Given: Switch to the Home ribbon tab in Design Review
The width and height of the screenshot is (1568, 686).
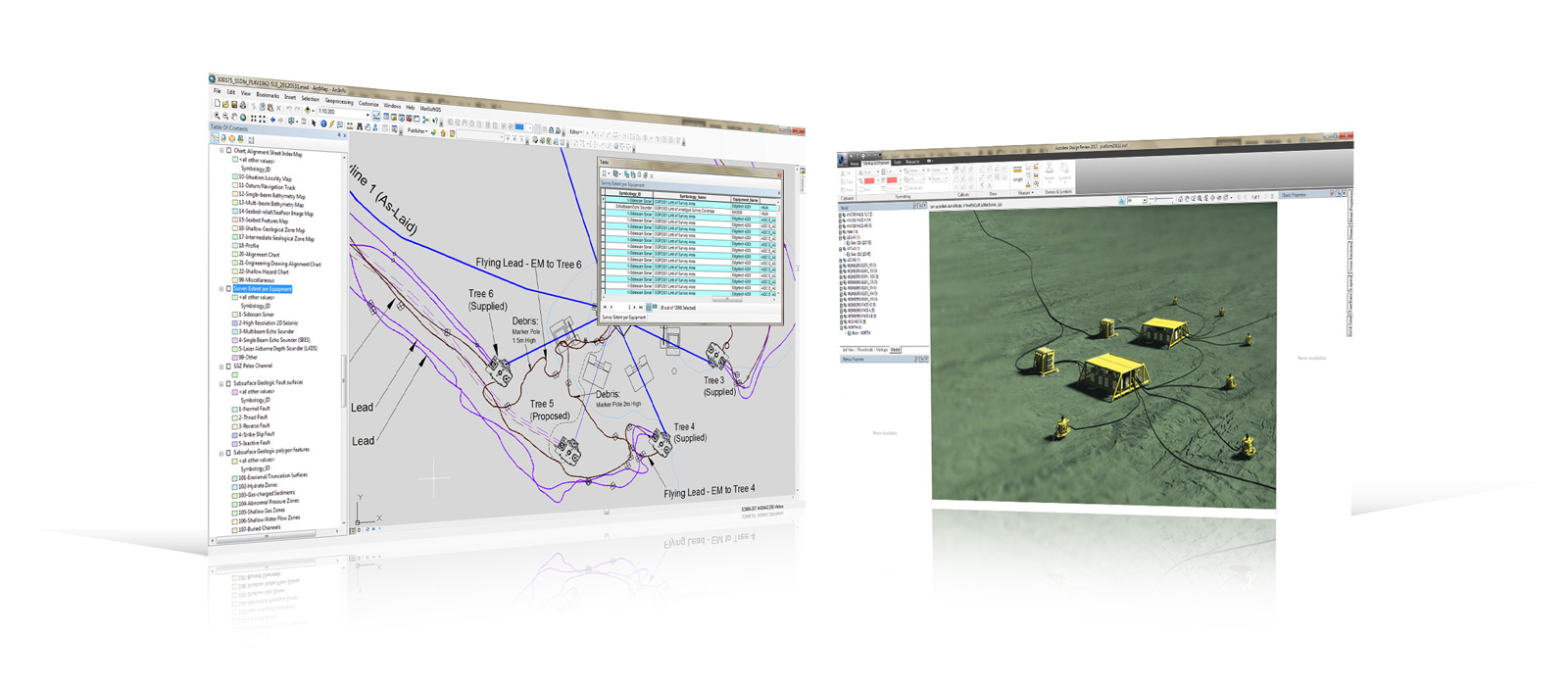Looking at the screenshot, I should 855,164.
